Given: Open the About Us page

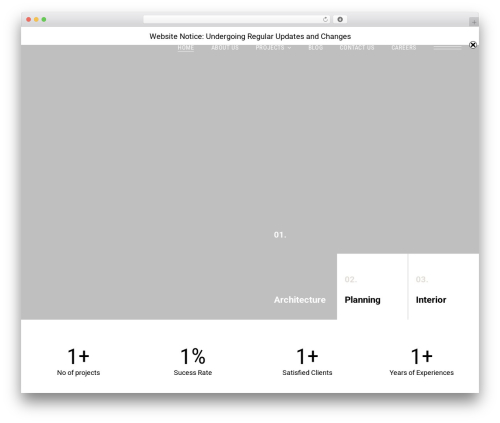Looking at the screenshot, I should (225, 48).
